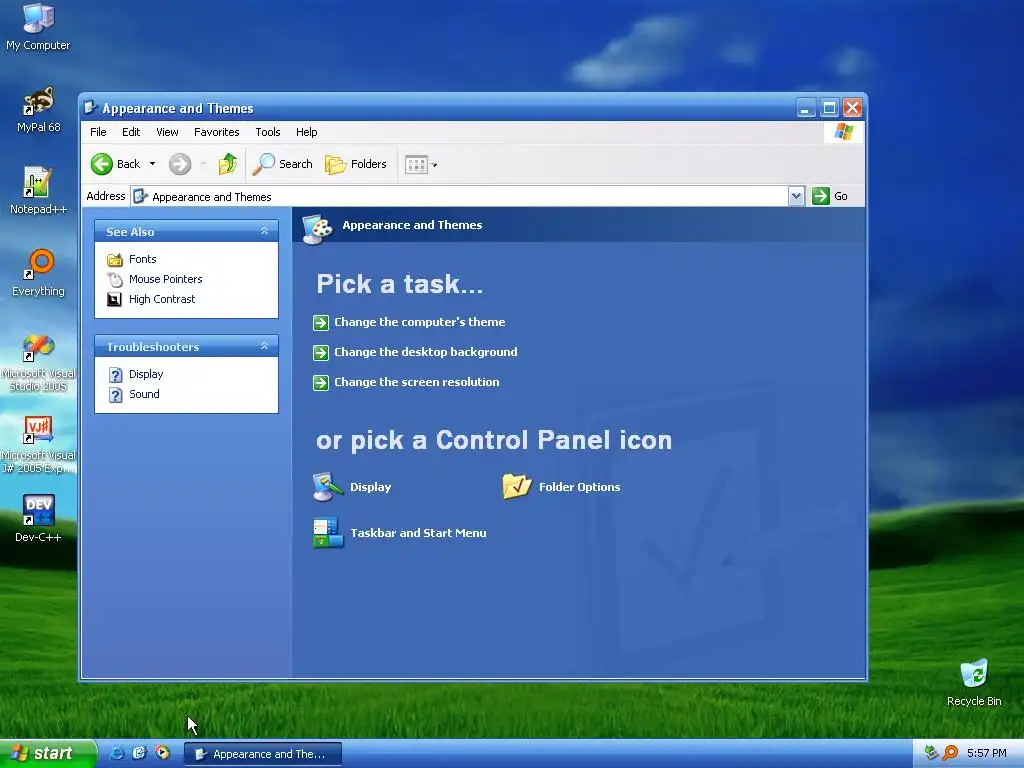
Task: Click the Mouse Pointers link text
Action: (x=166, y=279)
